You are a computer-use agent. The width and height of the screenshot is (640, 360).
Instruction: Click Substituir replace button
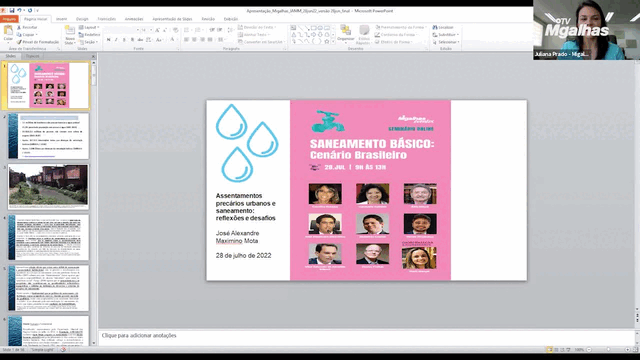tap(446, 35)
